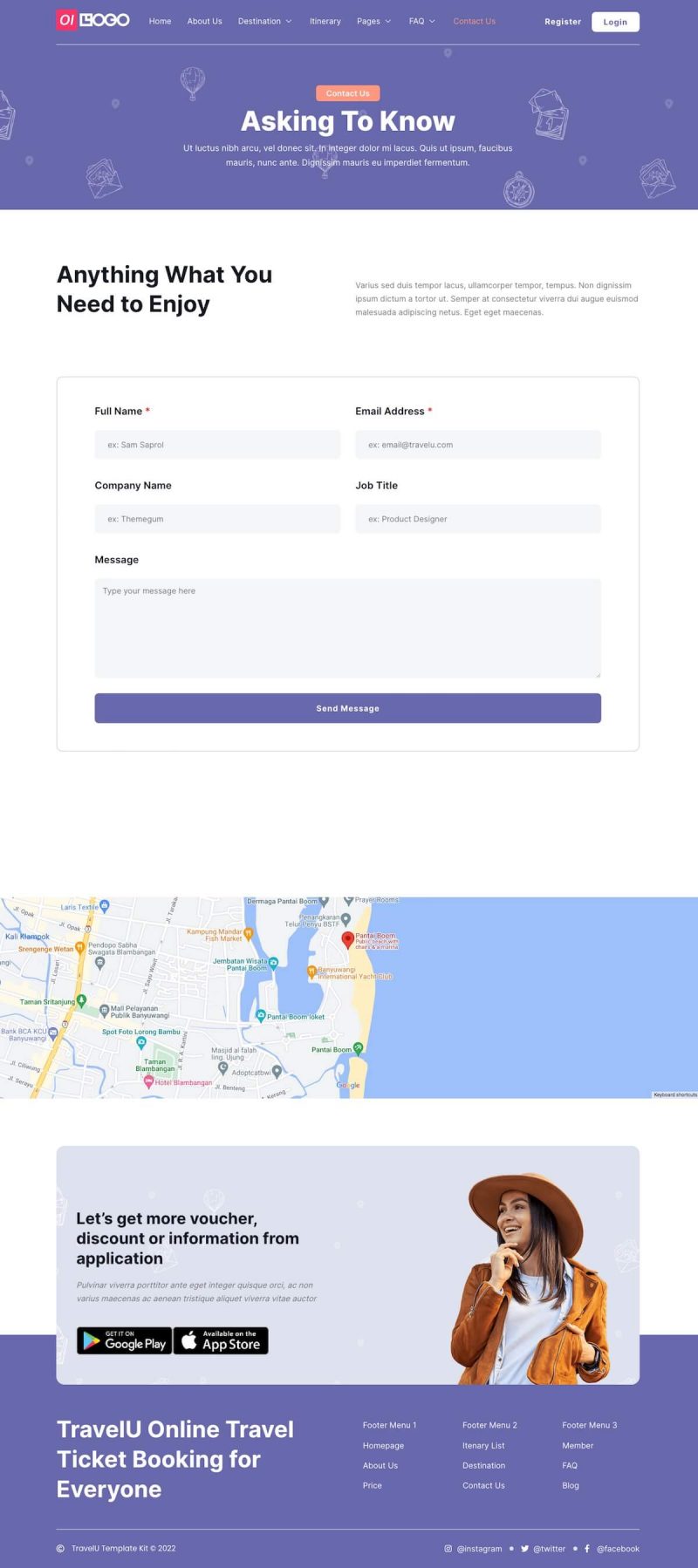Expand the Pages dropdown menu
This screenshot has width=698, height=1568.
click(x=373, y=21)
